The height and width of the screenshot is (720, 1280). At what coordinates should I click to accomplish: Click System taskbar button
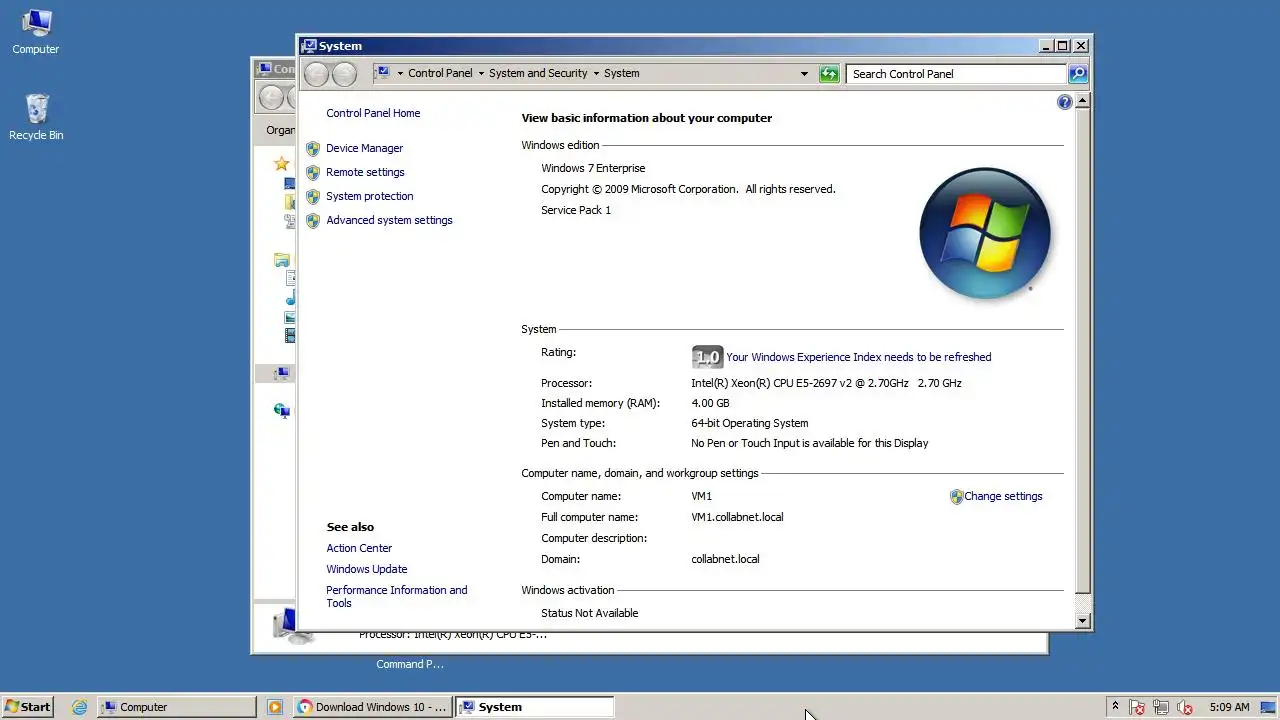(534, 707)
